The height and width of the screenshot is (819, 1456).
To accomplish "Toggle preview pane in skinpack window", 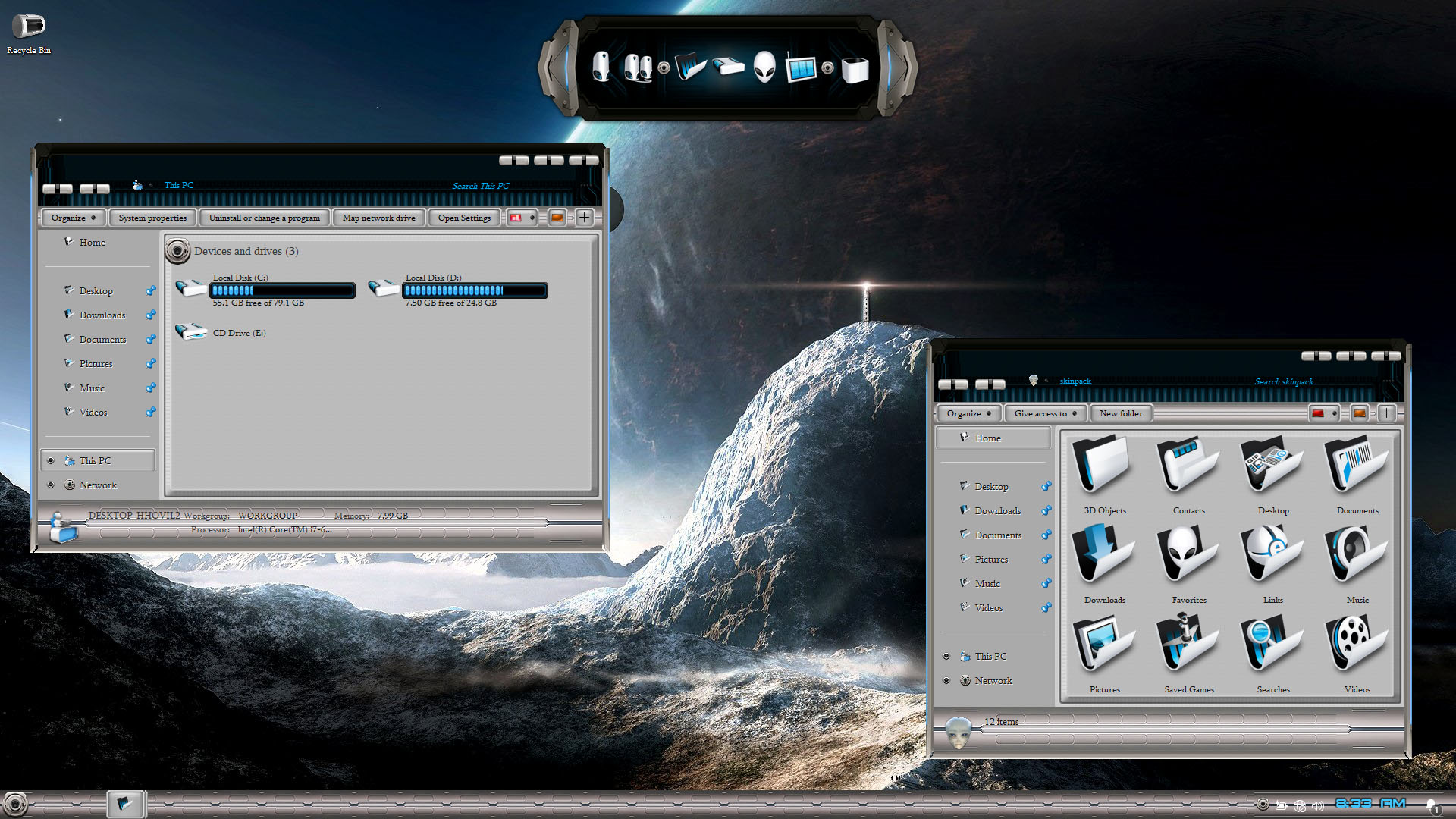I will pos(1359,413).
